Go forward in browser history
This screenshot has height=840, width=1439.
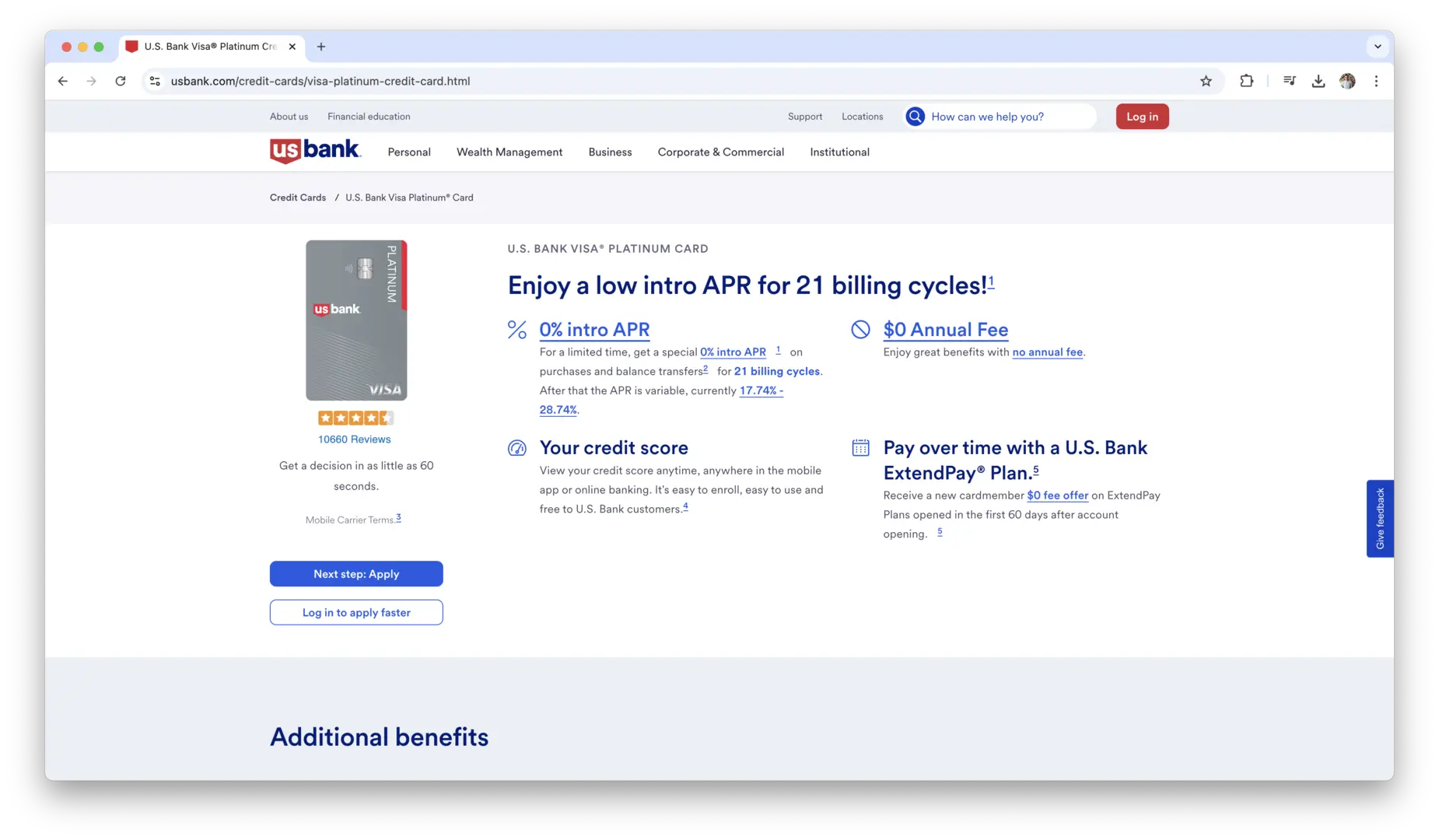coord(92,81)
